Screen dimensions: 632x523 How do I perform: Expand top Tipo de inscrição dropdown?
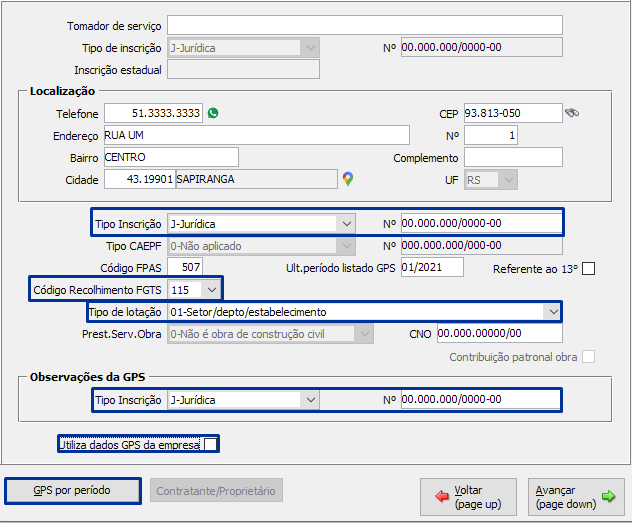(x=310, y=48)
